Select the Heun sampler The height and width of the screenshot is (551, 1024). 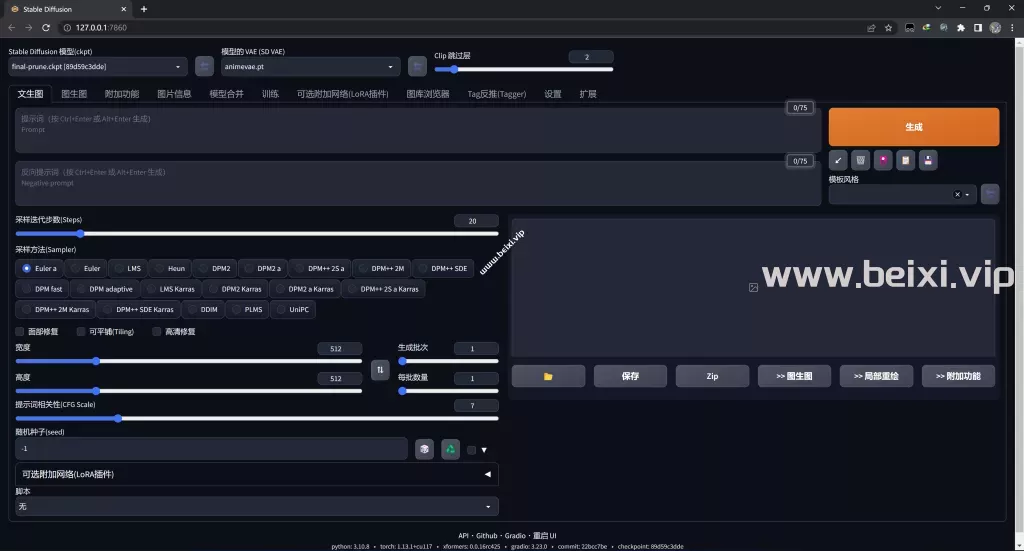pyautogui.click(x=170, y=268)
